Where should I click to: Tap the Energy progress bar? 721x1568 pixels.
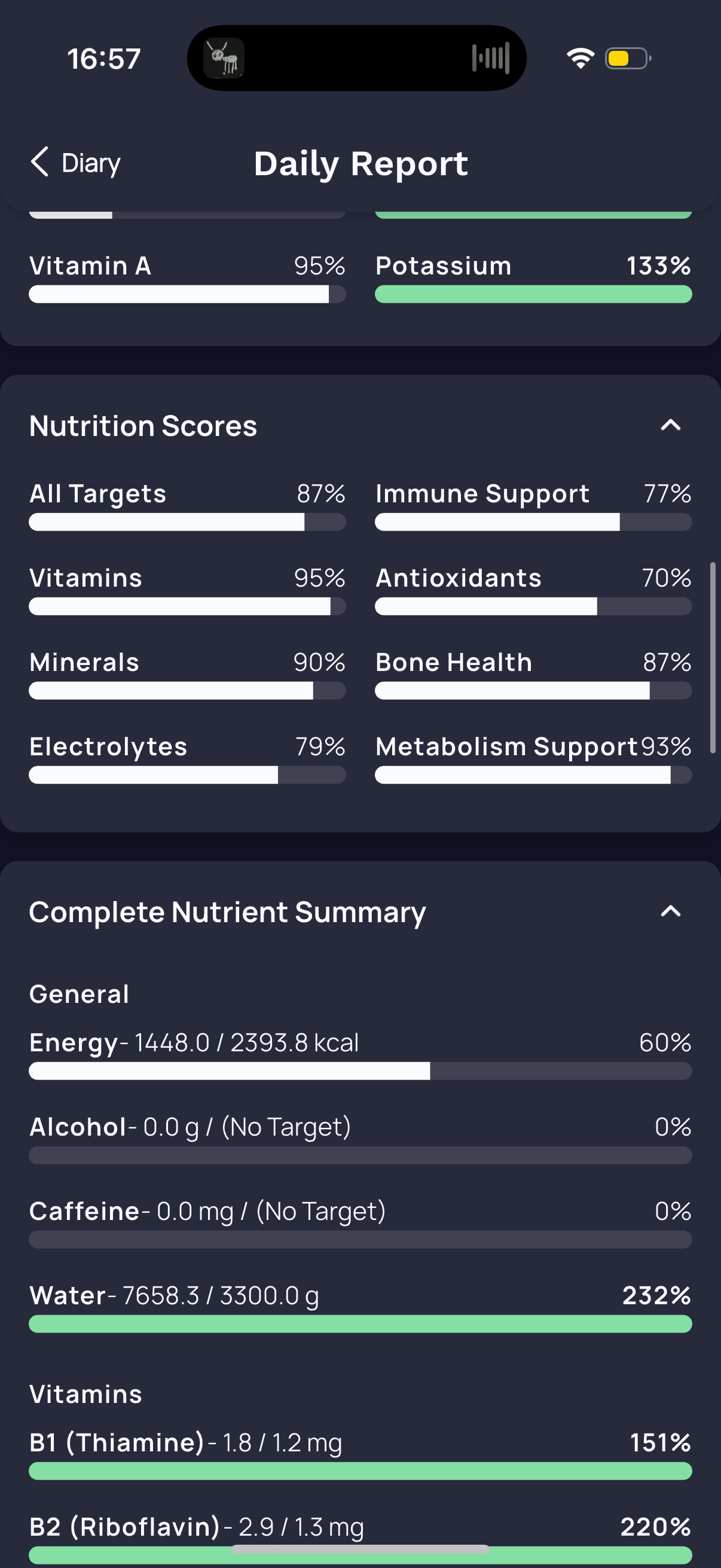360,1071
